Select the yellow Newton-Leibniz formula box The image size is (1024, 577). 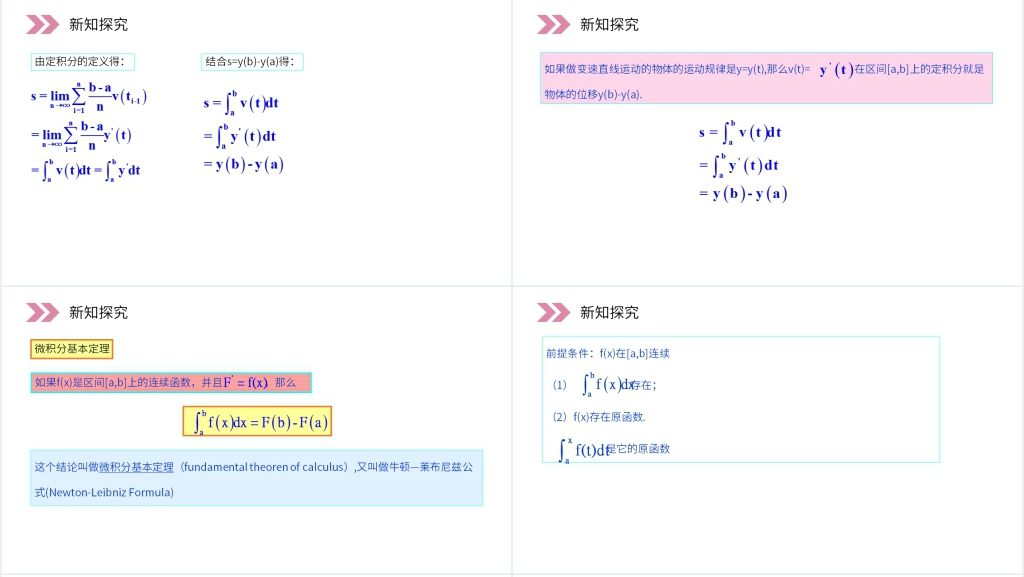click(257, 422)
